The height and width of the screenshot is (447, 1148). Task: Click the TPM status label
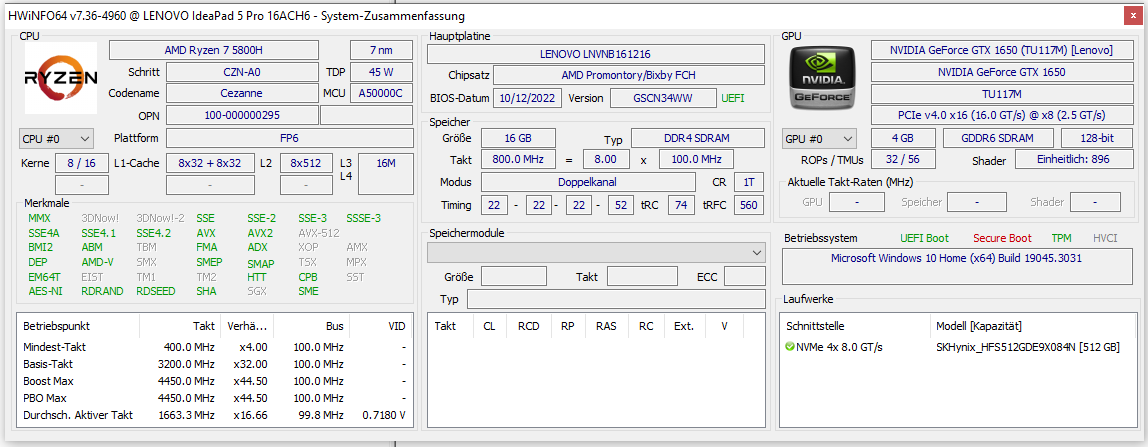[1061, 238]
